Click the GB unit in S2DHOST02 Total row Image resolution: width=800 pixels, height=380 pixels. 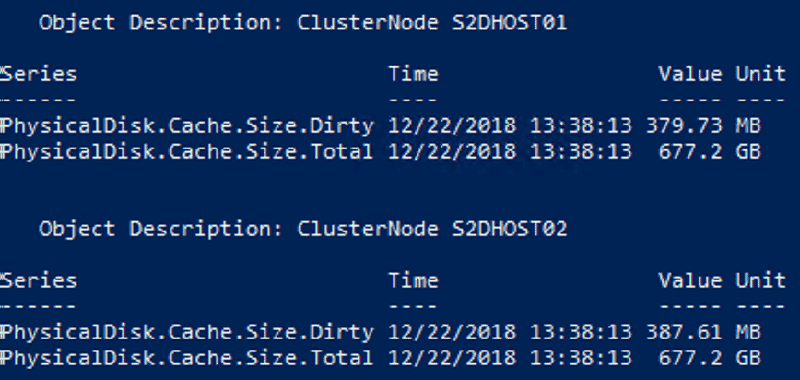pos(748,358)
